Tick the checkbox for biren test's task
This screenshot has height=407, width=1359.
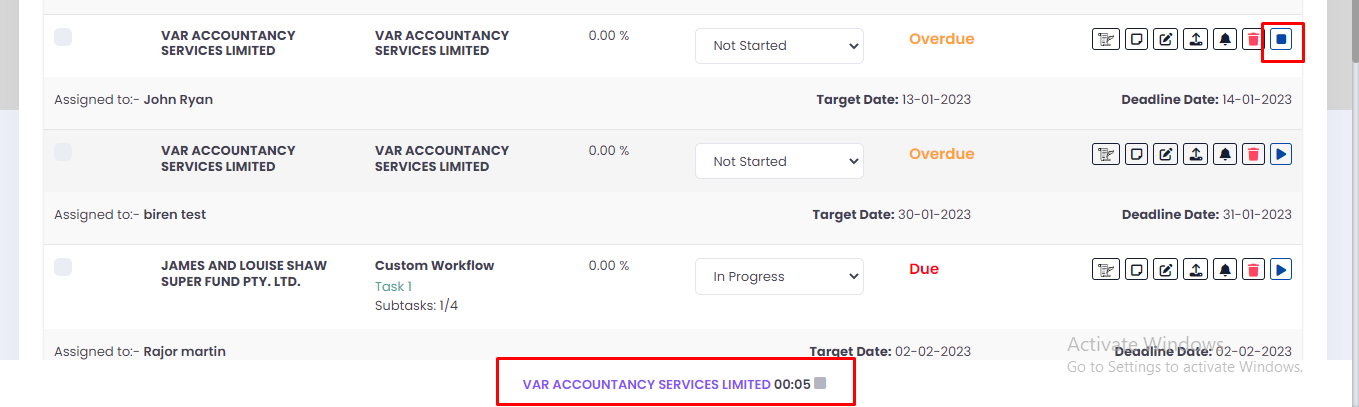pyautogui.click(x=63, y=152)
